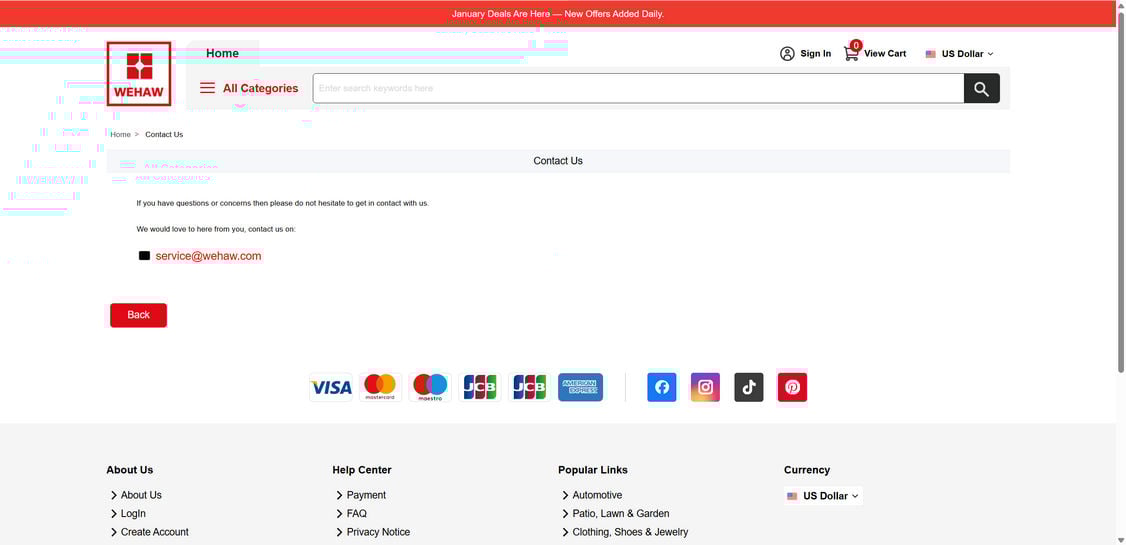This screenshot has width=1126, height=545.
Task: Open the FAQ help link
Action: click(x=356, y=514)
